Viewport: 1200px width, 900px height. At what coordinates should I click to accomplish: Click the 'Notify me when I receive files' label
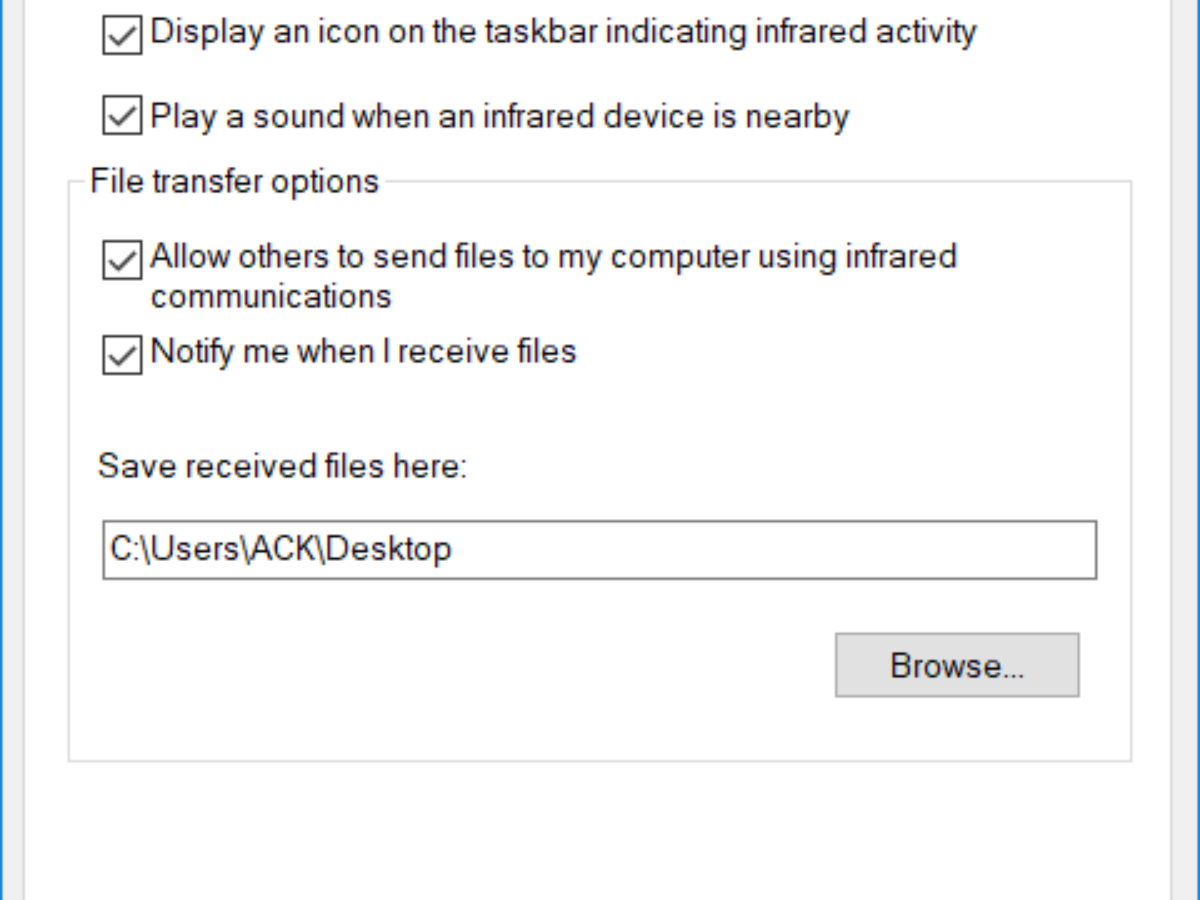(362, 351)
